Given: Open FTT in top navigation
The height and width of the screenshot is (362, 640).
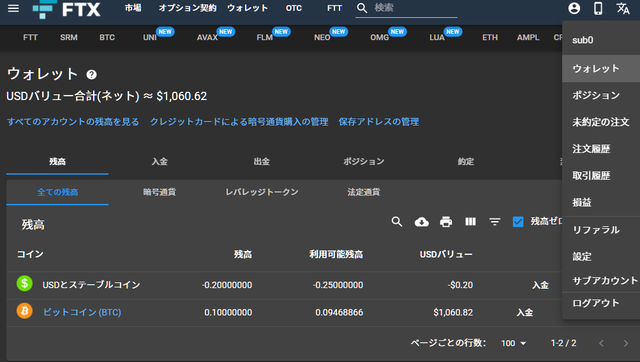Looking at the screenshot, I should pyautogui.click(x=334, y=8).
